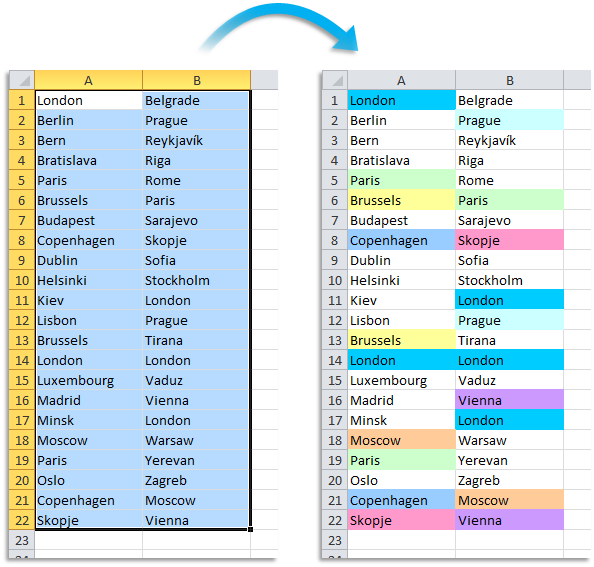
Task: Click the purple Vienna cell in row 16
Action: (510, 400)
